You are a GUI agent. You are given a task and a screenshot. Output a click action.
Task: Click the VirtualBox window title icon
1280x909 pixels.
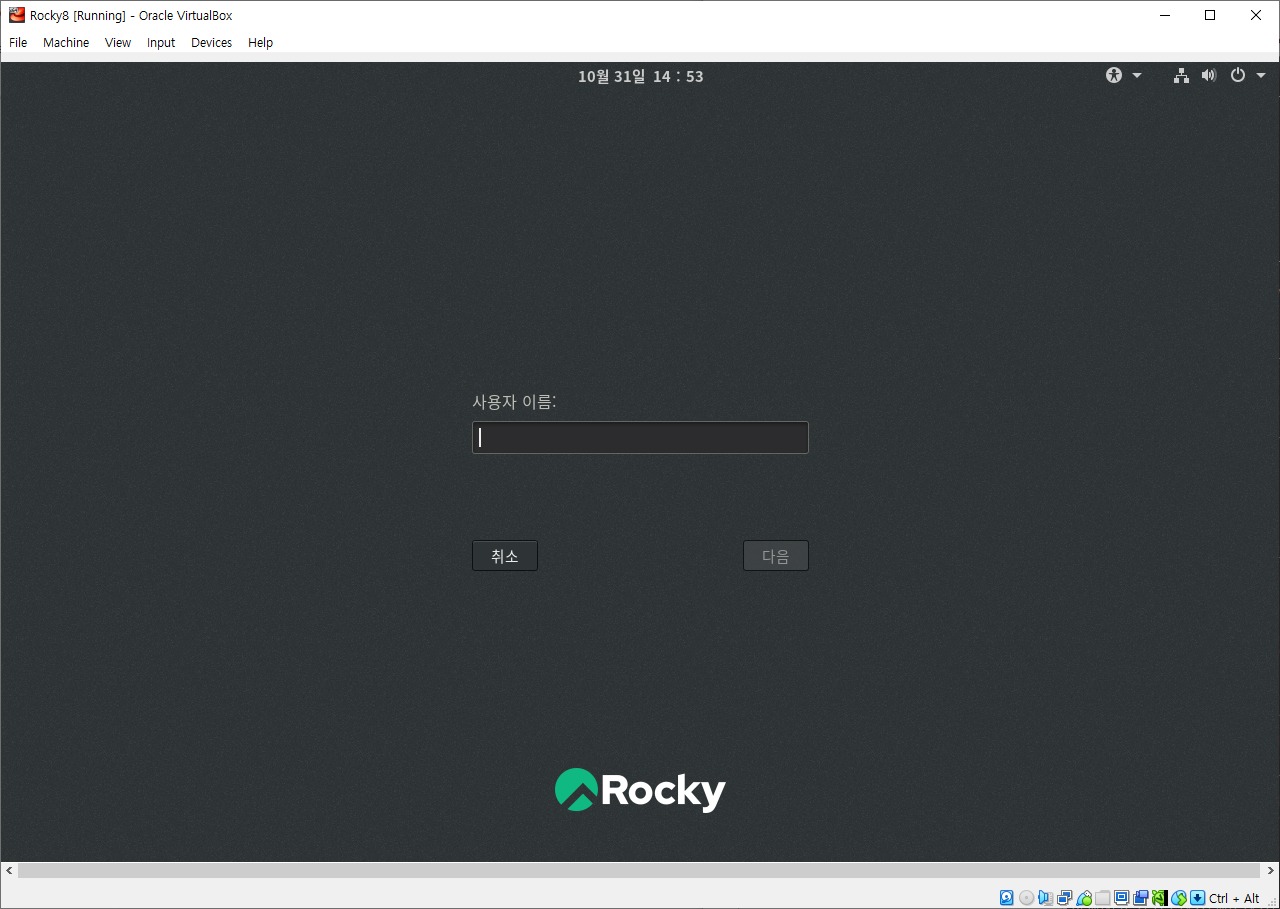click(16, 15)
